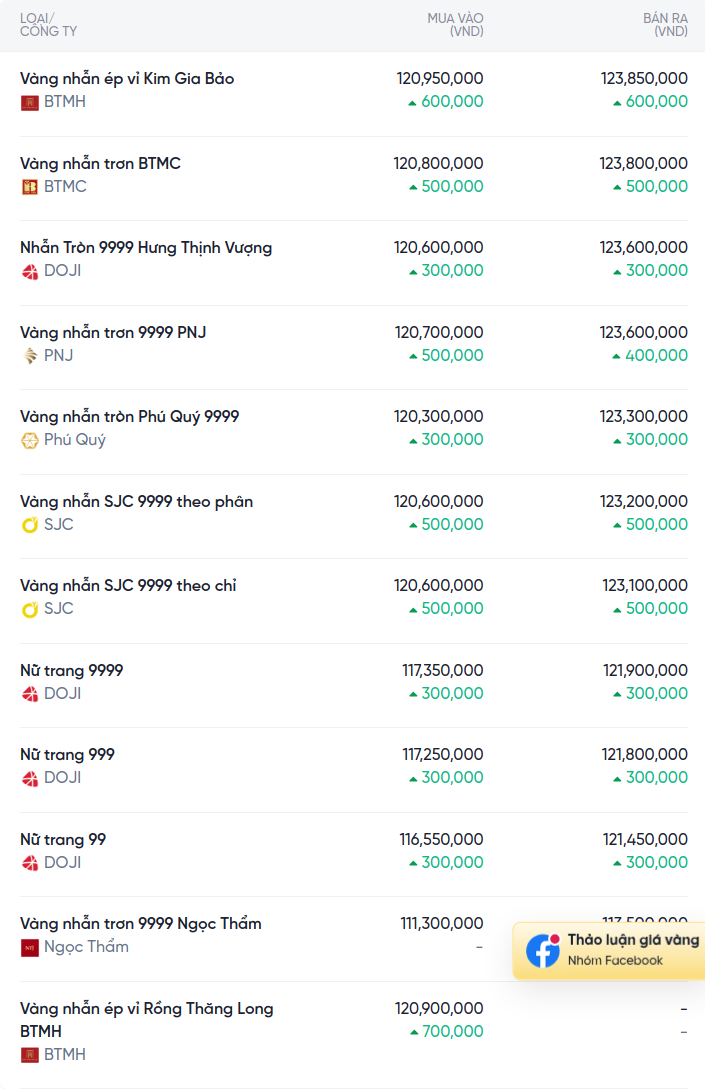Click SJC logo under 'theo phân' row
This screenshot has width=705, height=1089.
30,525
